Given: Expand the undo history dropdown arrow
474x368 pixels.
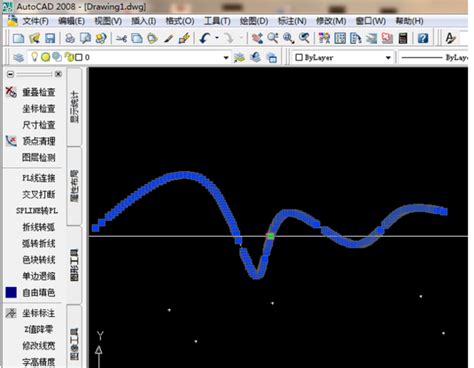Looking at the screenshot, I should coord(217,38).
